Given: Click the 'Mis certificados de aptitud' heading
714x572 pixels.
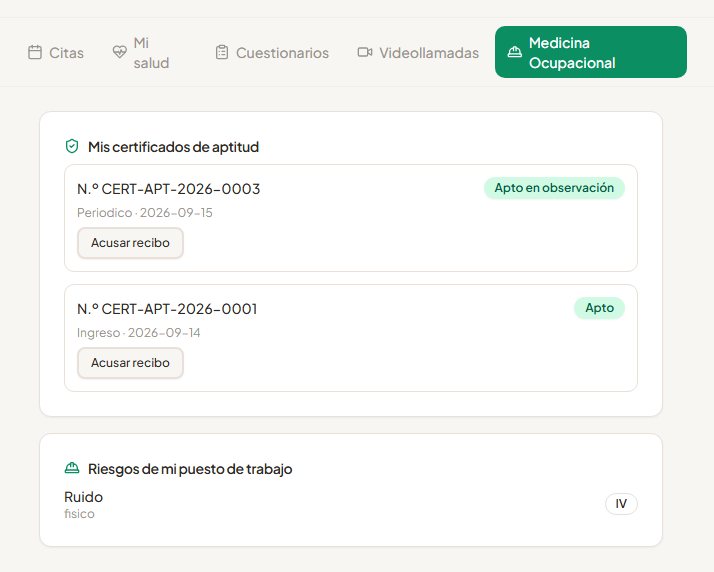Looking at the screenshot, I should point(173,147).
